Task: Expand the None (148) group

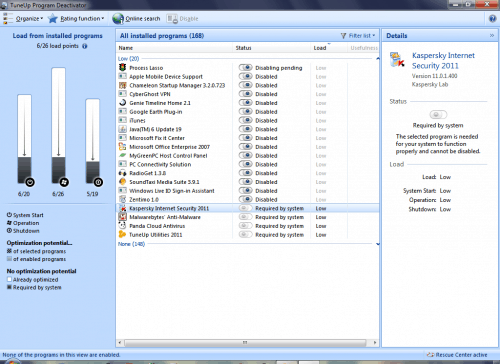Action: 378,244
